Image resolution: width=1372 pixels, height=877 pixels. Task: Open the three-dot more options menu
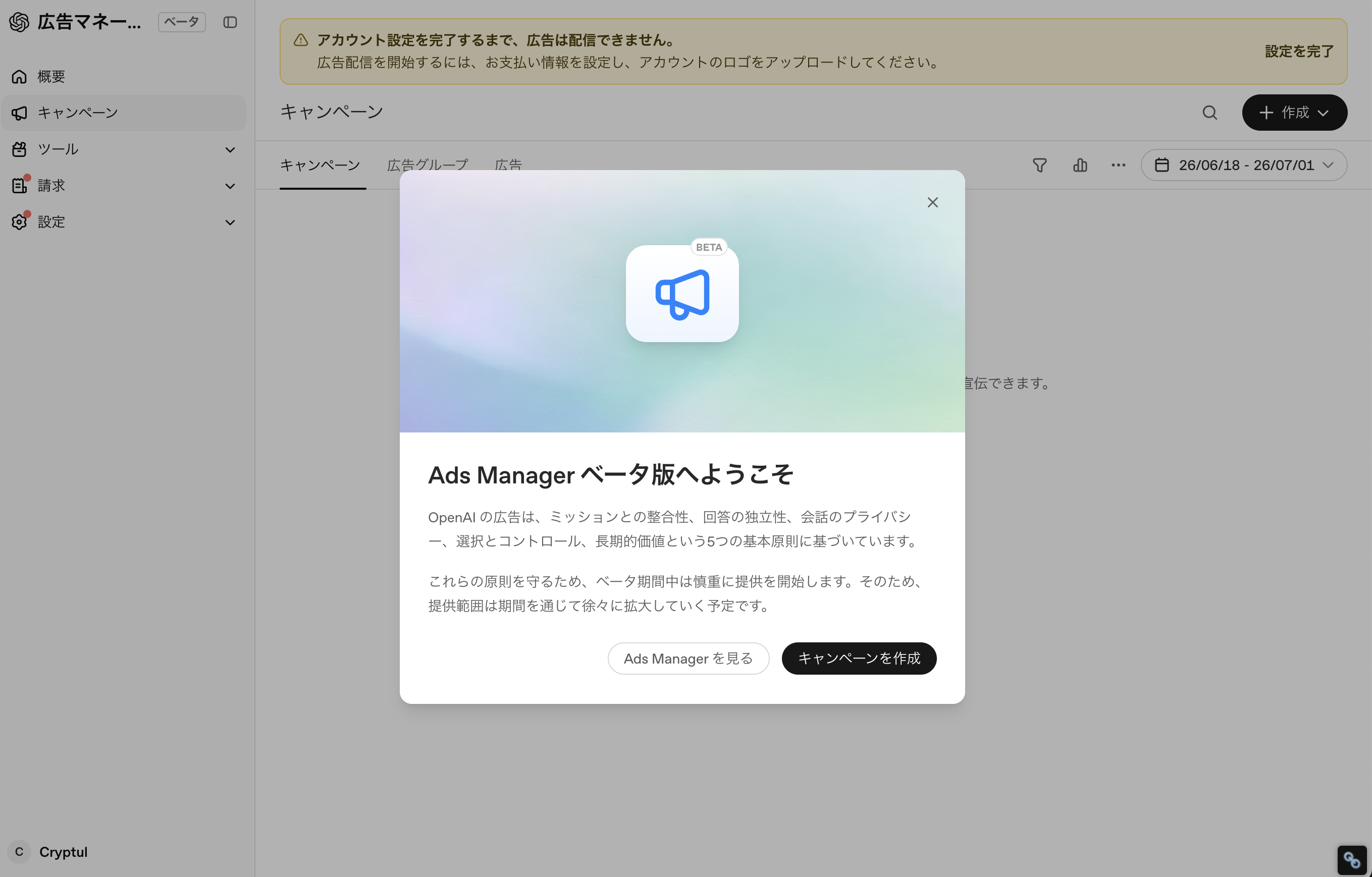pos(1118,165)
